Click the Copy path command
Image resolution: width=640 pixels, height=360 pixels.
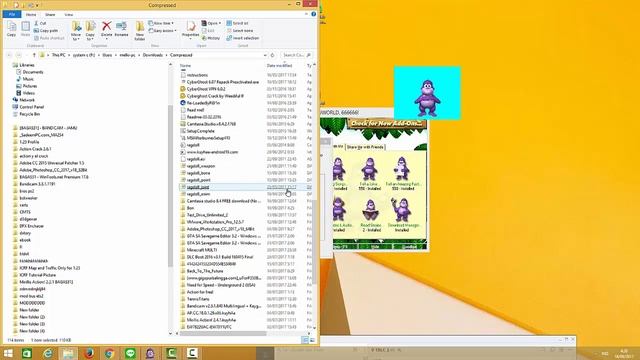(x=46, y=31)
